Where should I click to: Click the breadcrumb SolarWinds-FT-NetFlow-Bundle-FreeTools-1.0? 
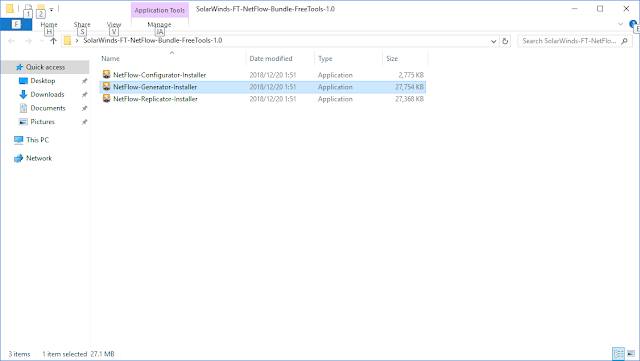pos(153,40)
